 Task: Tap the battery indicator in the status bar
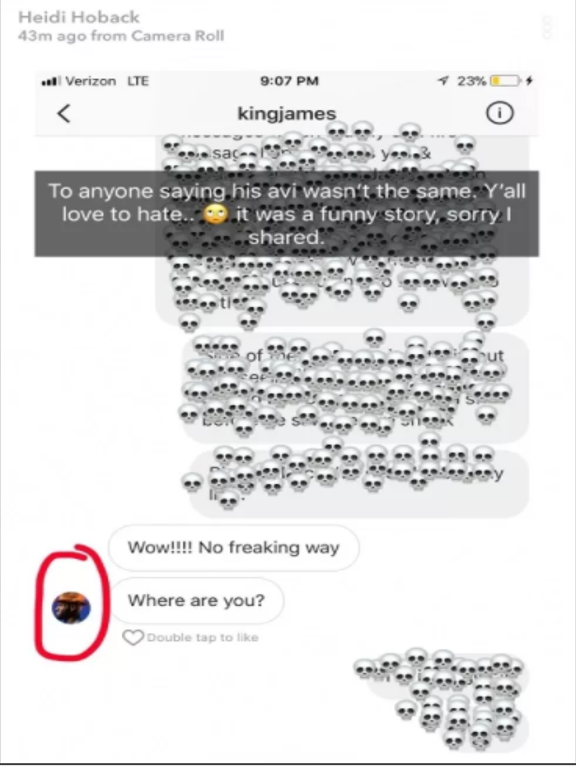[505, 81]
